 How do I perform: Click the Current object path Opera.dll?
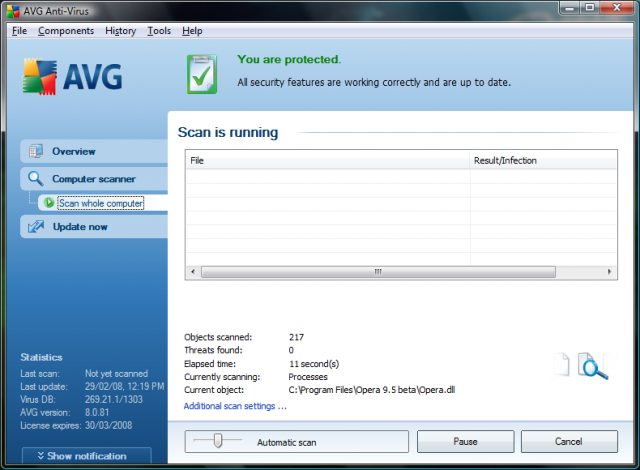(x=371, y=390)
